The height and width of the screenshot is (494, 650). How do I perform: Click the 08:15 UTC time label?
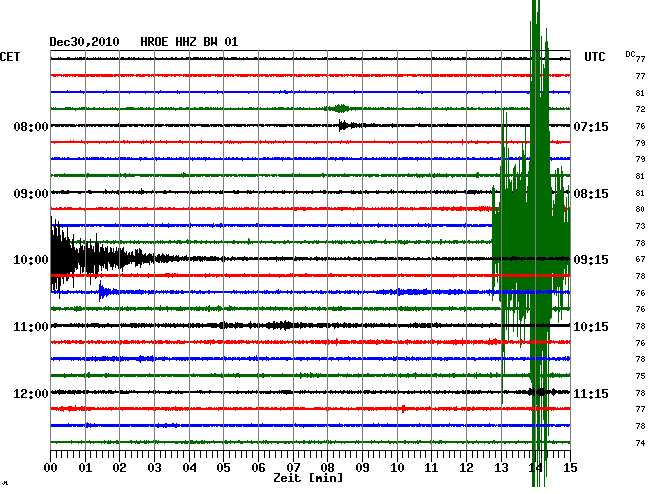pyautogui.click(x=591, y=194)
